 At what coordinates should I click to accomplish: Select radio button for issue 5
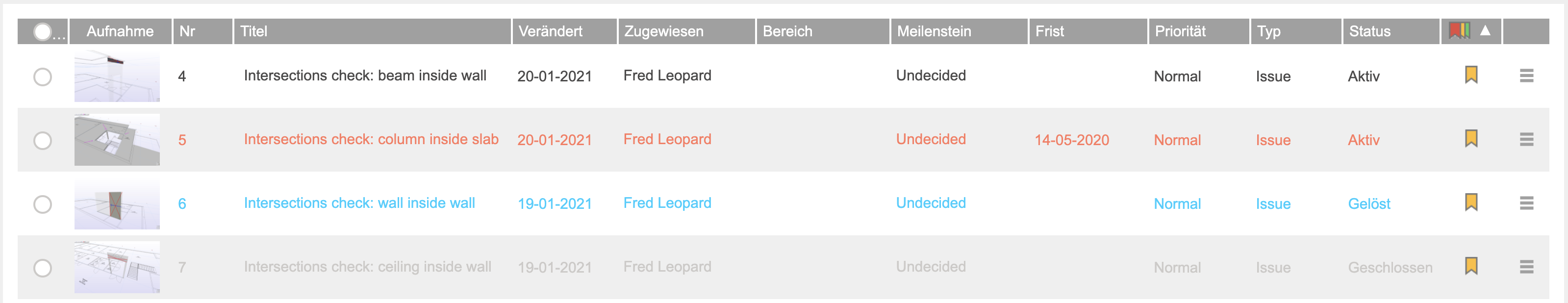pyautogui.click(x=43, y=141)
